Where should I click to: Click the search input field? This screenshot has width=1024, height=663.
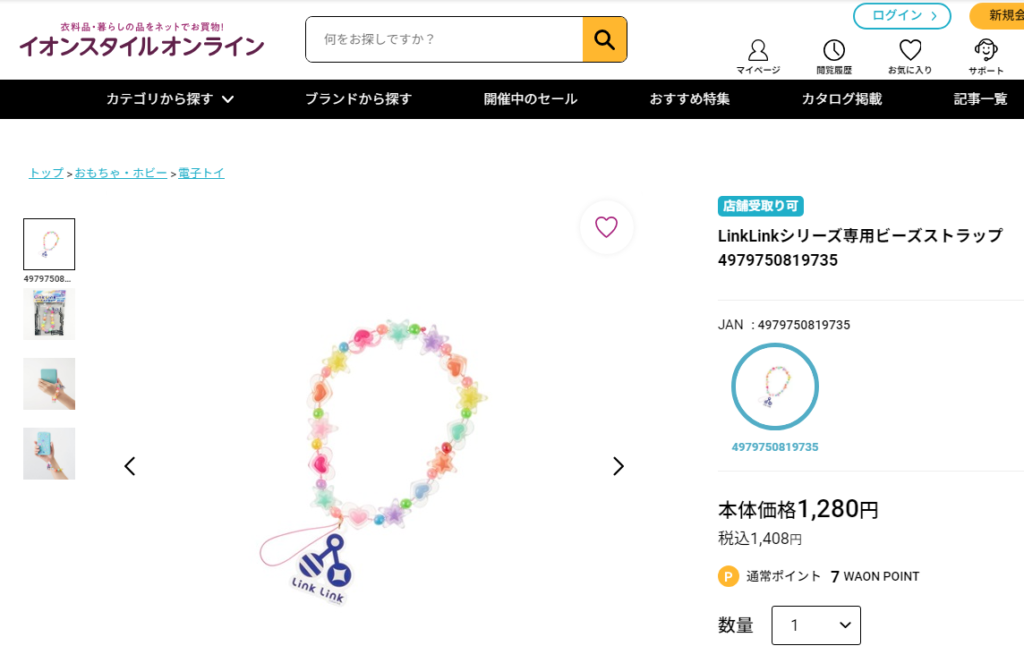coord(444,40)
